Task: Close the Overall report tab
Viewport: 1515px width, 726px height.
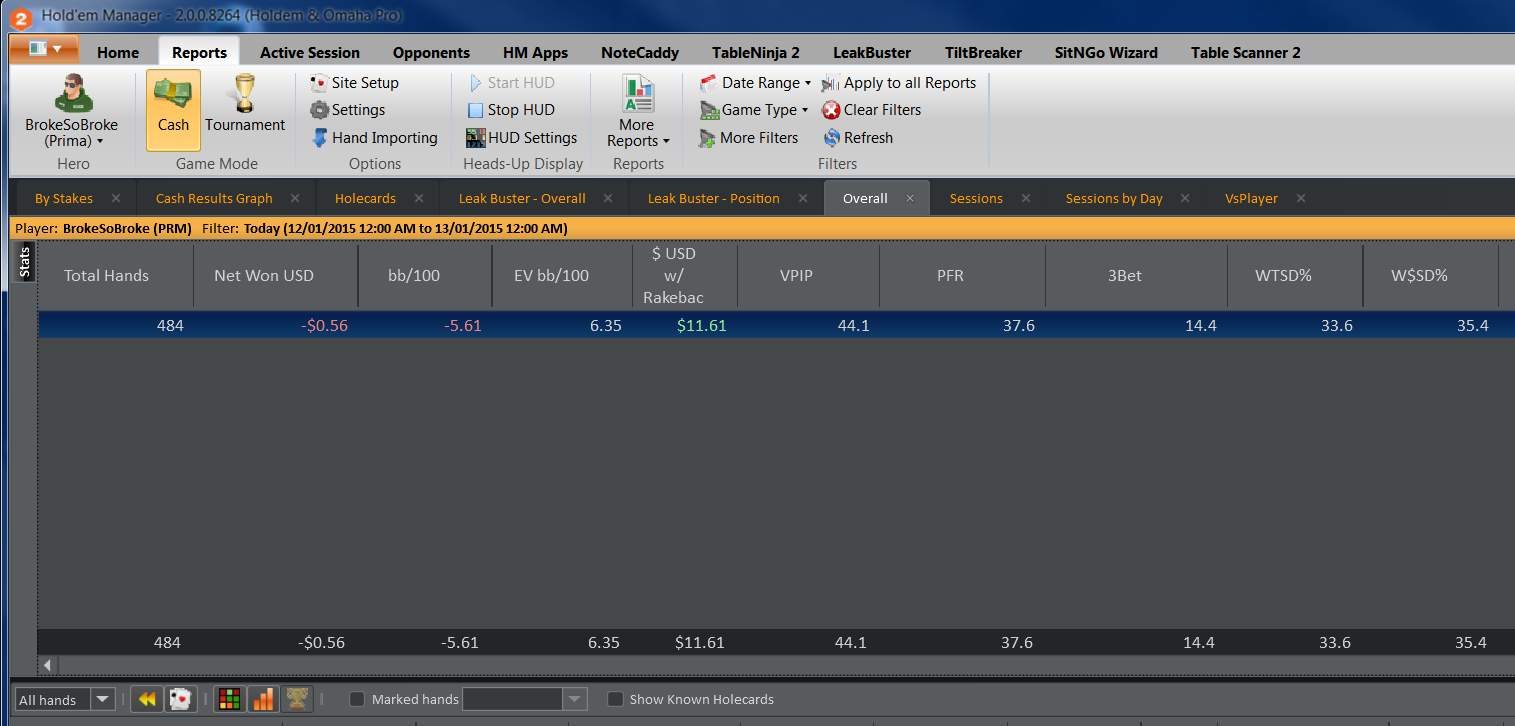Action: (x=910, y=198)
